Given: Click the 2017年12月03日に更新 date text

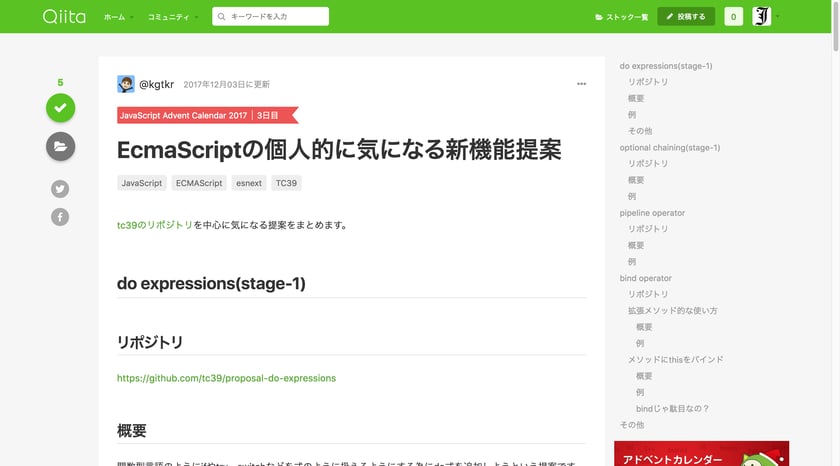Looking at the screenshot, I should pyautogui.click(x=227, y=85).
